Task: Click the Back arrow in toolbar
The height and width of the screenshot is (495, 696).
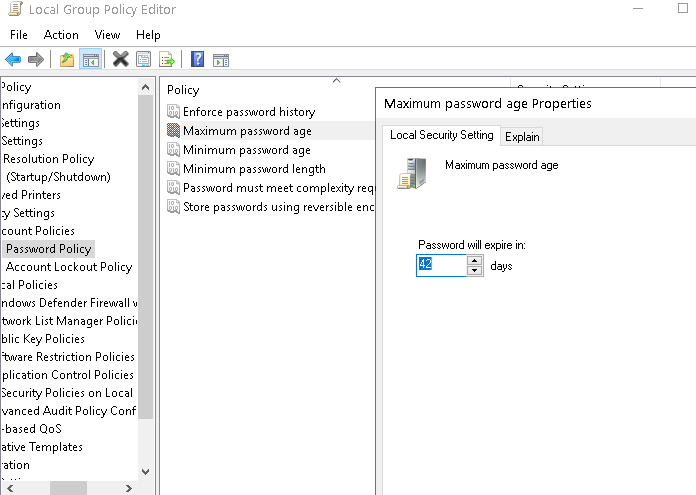Action: pyautogui.click(x=13, y=59)
